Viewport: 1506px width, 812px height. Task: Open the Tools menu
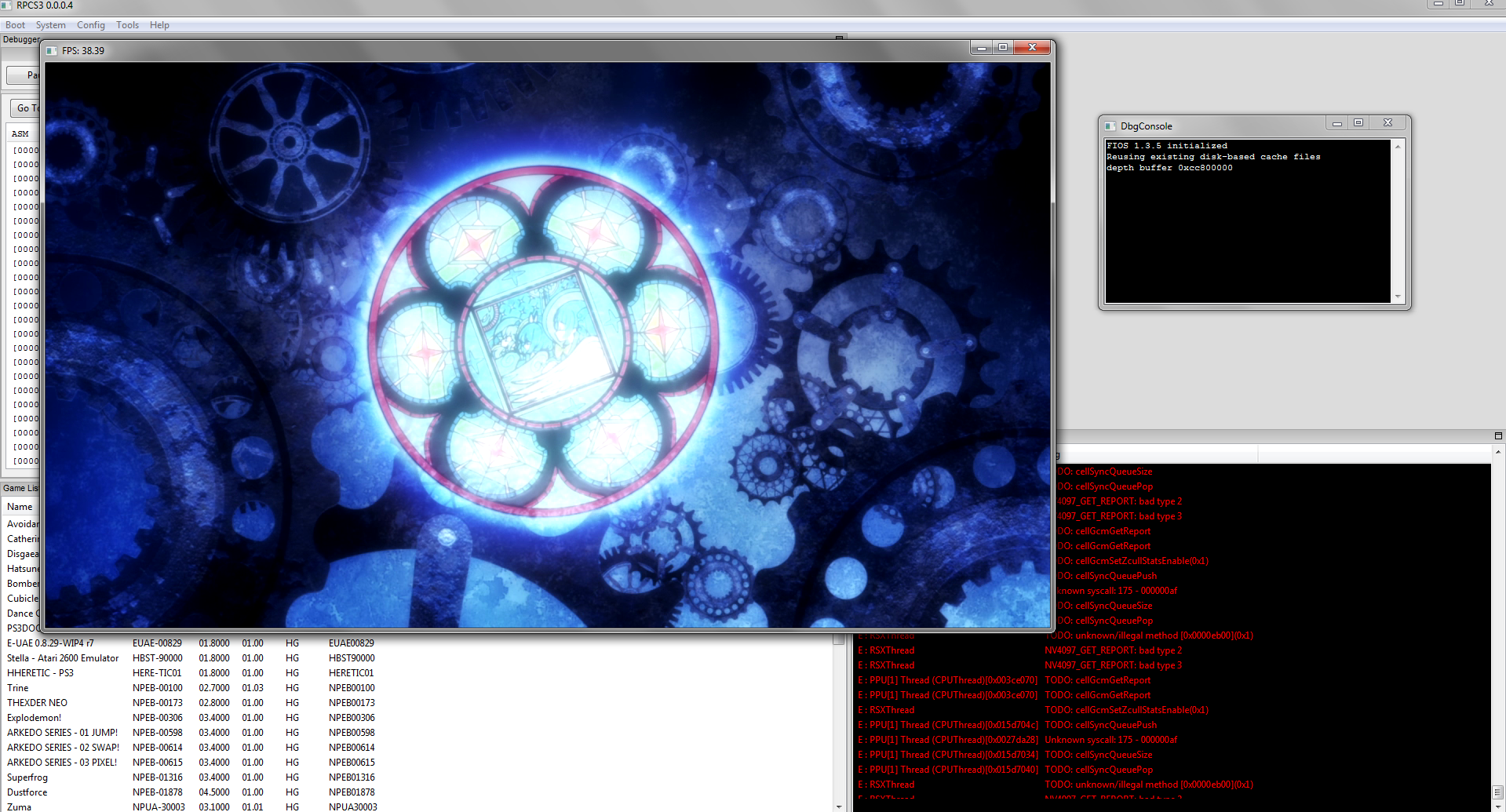pyautogui.click(x=127, y=25)
